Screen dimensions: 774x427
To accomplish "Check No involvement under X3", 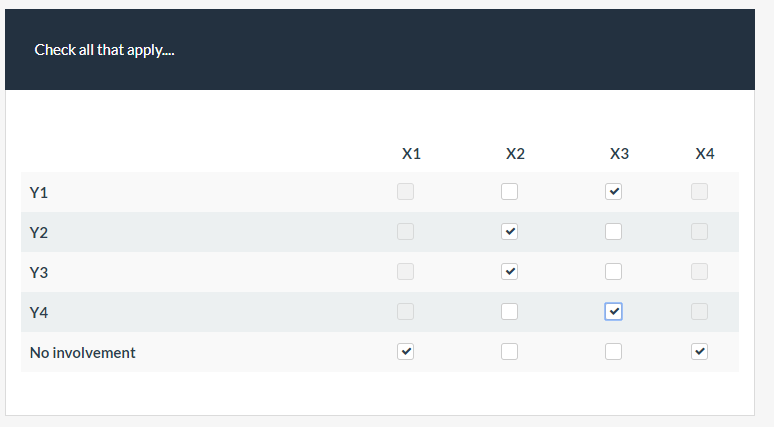I will (614, 352).
